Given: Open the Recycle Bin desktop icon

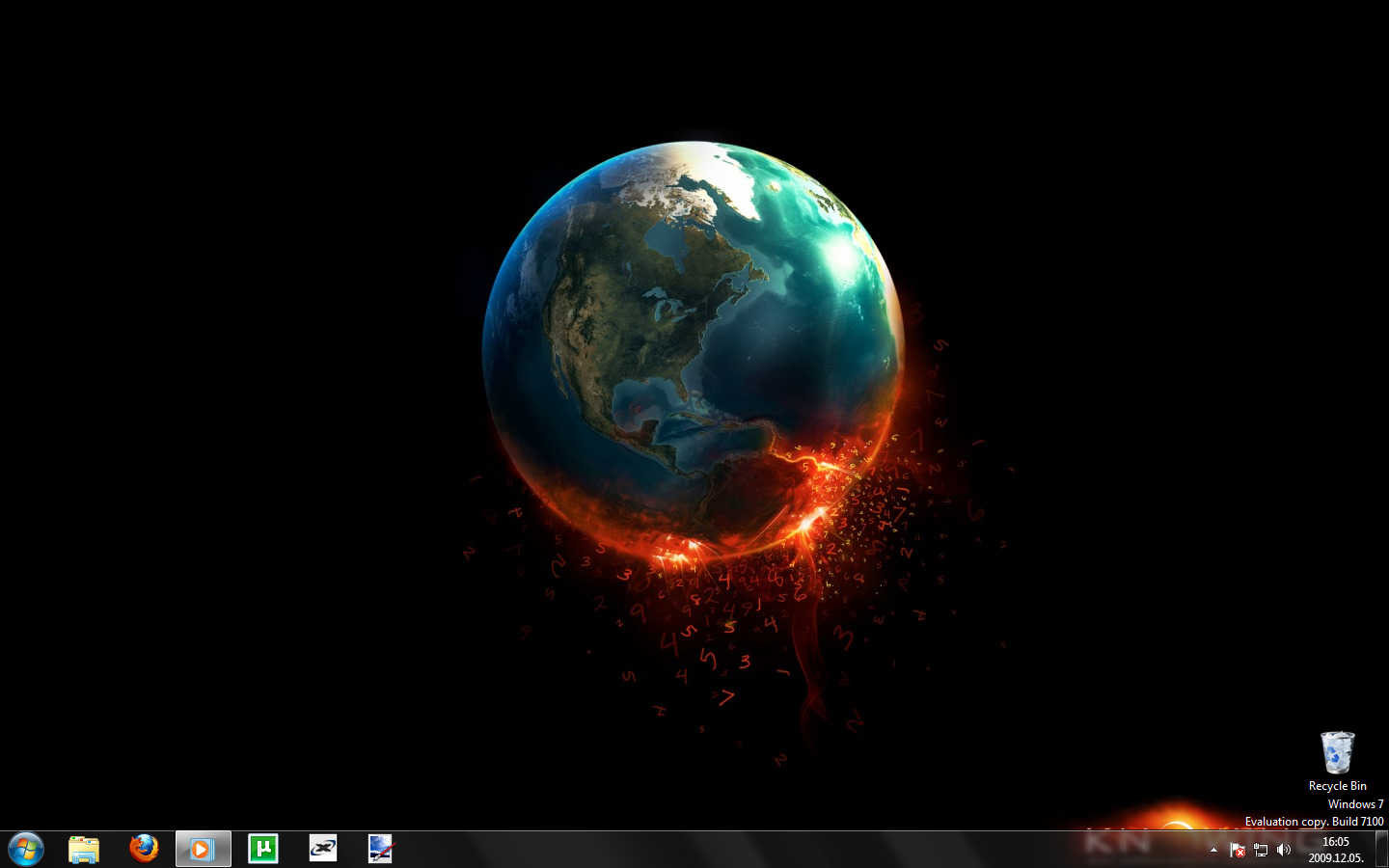Looking at the screenshot, I should [1337, 753].
